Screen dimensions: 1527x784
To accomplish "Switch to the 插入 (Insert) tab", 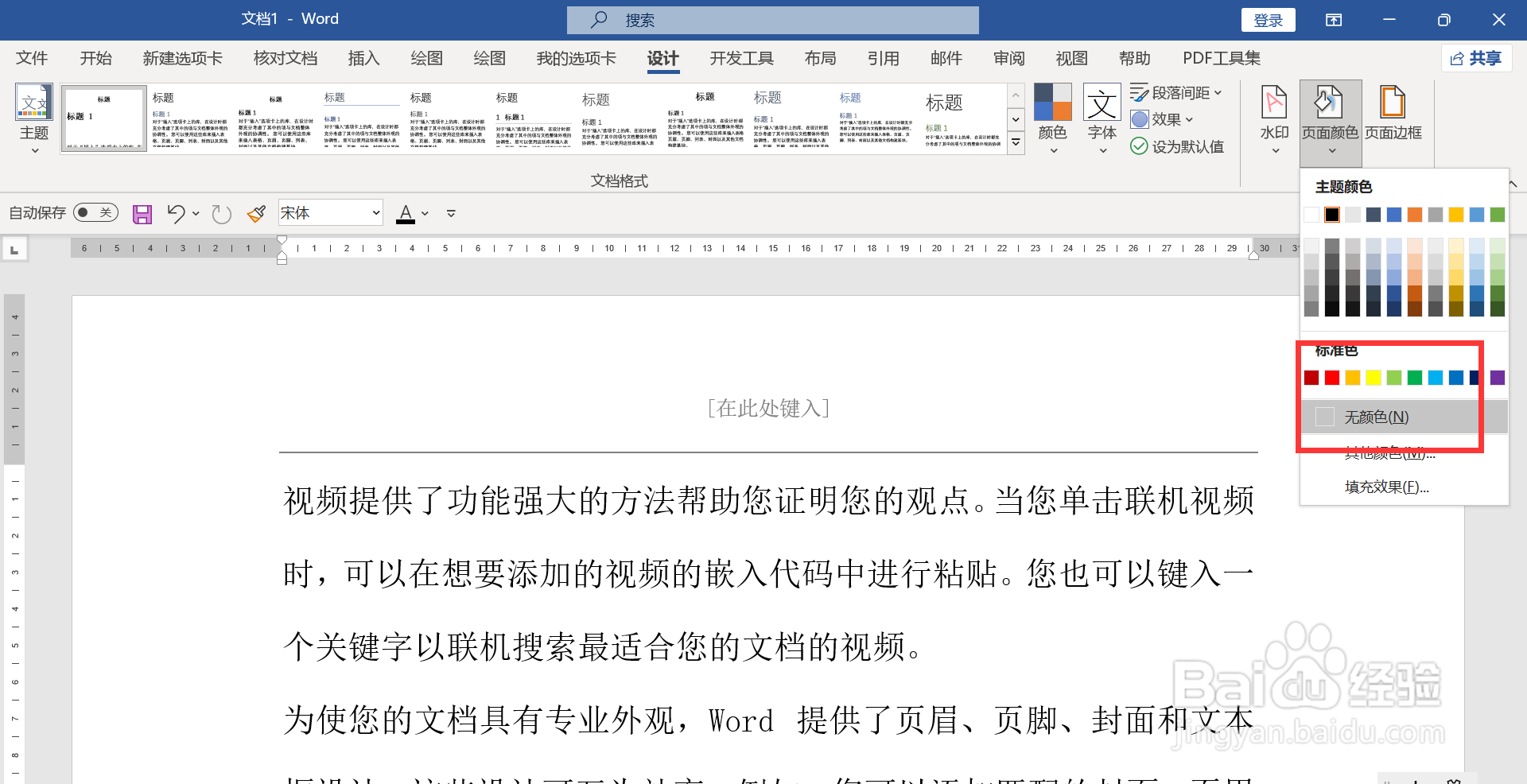I will tap(363, 58).
